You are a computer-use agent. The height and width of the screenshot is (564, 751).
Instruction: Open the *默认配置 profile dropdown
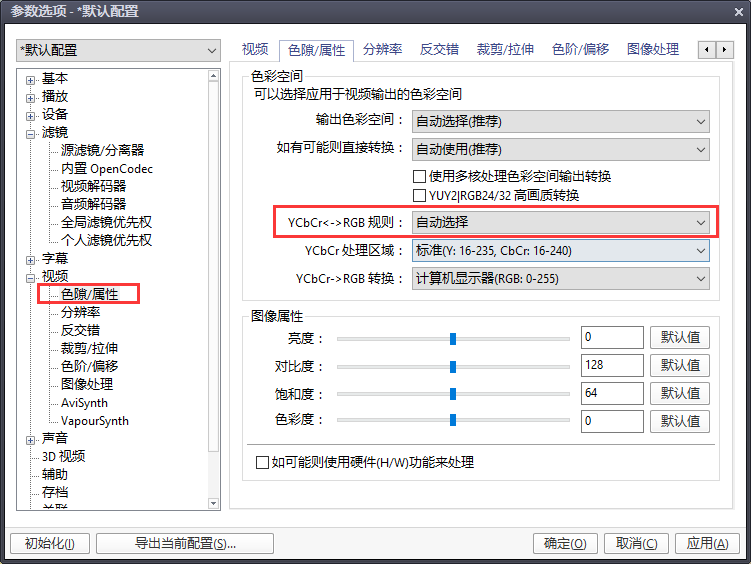(118, 50)
